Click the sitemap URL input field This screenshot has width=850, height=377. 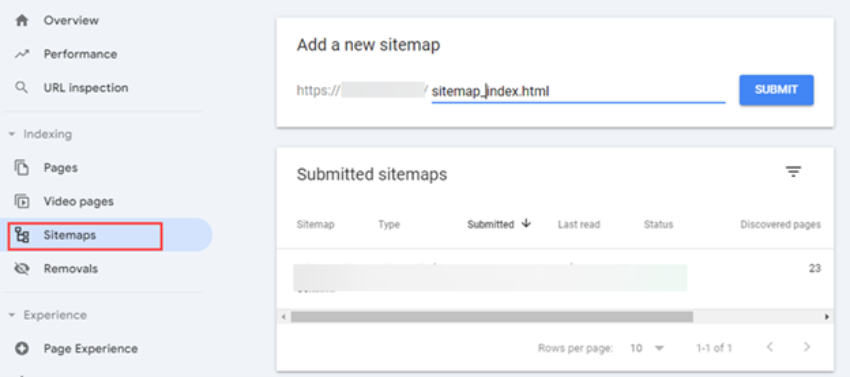[578, 92]
